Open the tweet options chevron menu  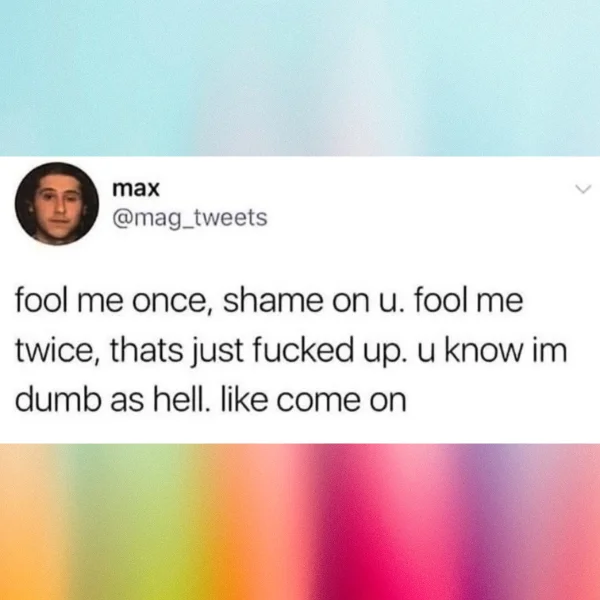pos(583,189)
